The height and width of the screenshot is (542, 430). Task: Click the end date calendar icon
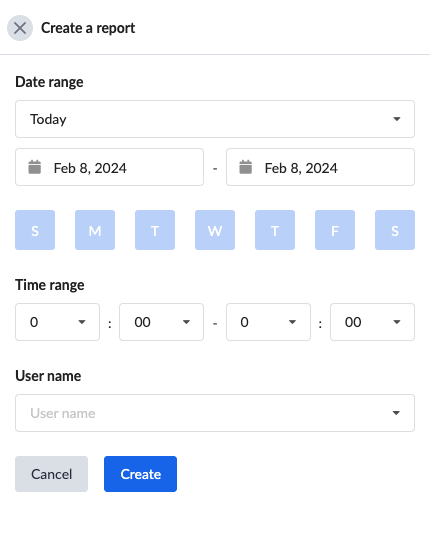(245, 167)
